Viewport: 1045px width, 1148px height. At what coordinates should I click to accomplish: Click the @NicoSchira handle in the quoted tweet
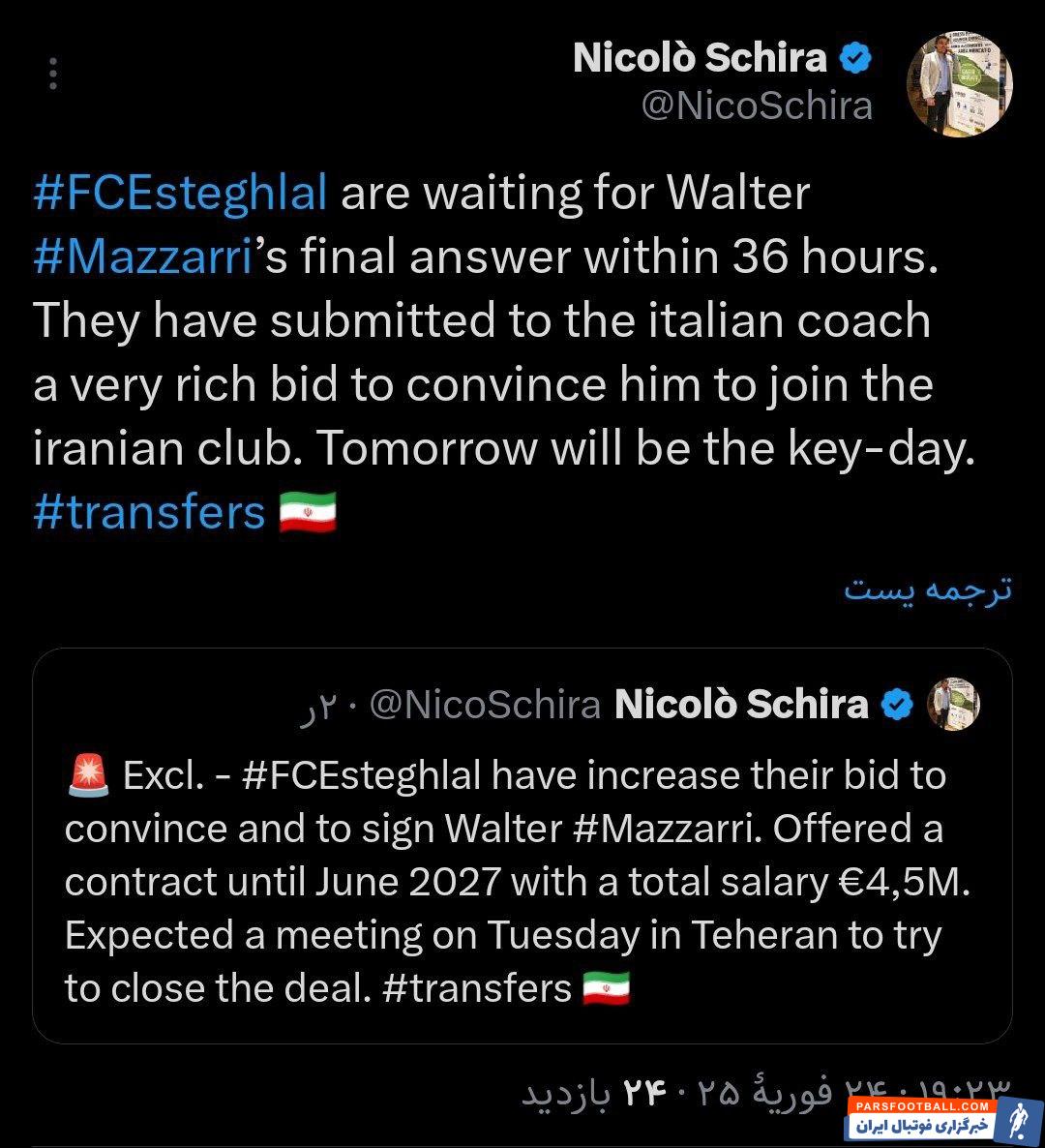coord(486,705)
